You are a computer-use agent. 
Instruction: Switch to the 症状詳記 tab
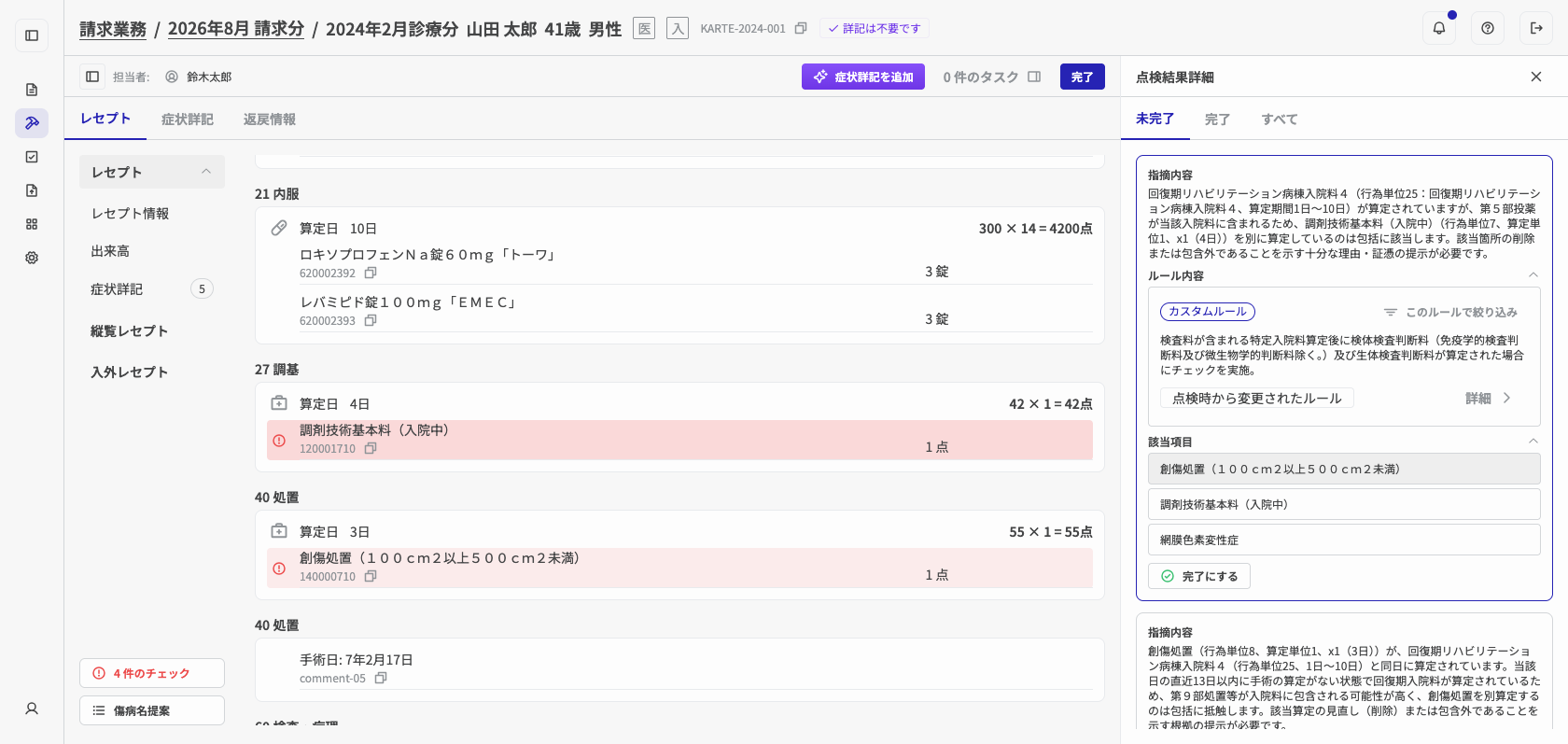188,119
